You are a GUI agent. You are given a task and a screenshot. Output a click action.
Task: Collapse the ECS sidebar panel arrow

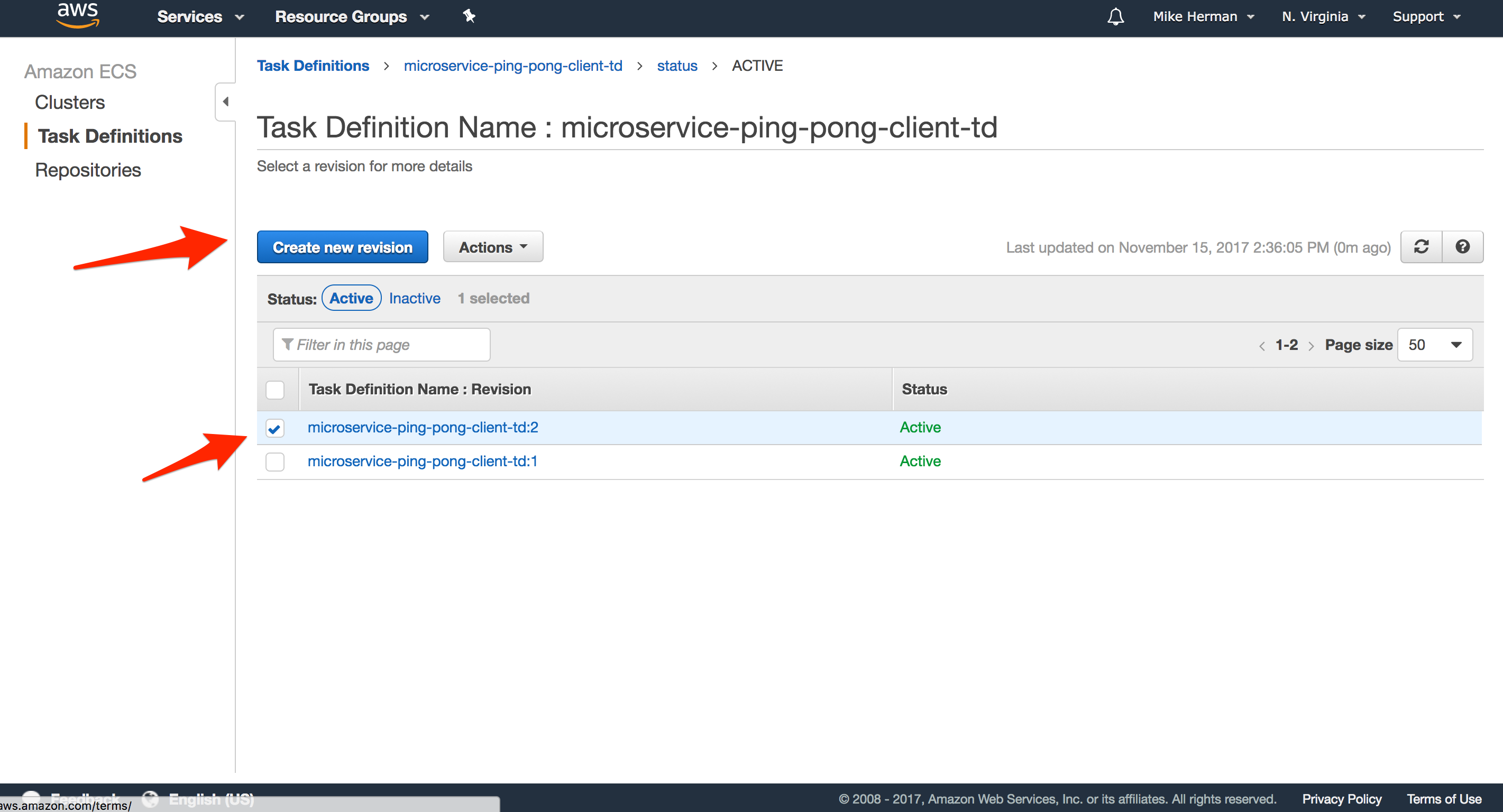(225, 101)
